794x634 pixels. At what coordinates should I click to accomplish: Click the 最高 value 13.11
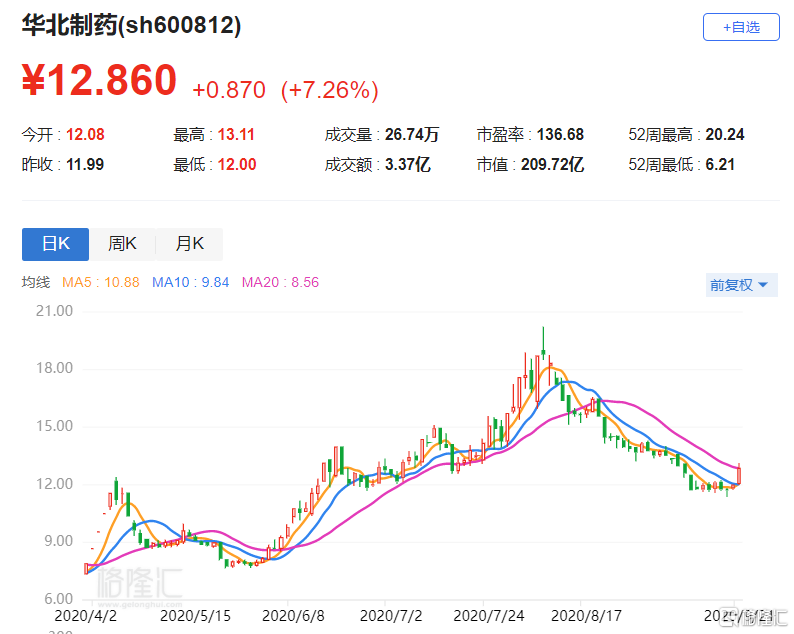click(x=236, y=135)
